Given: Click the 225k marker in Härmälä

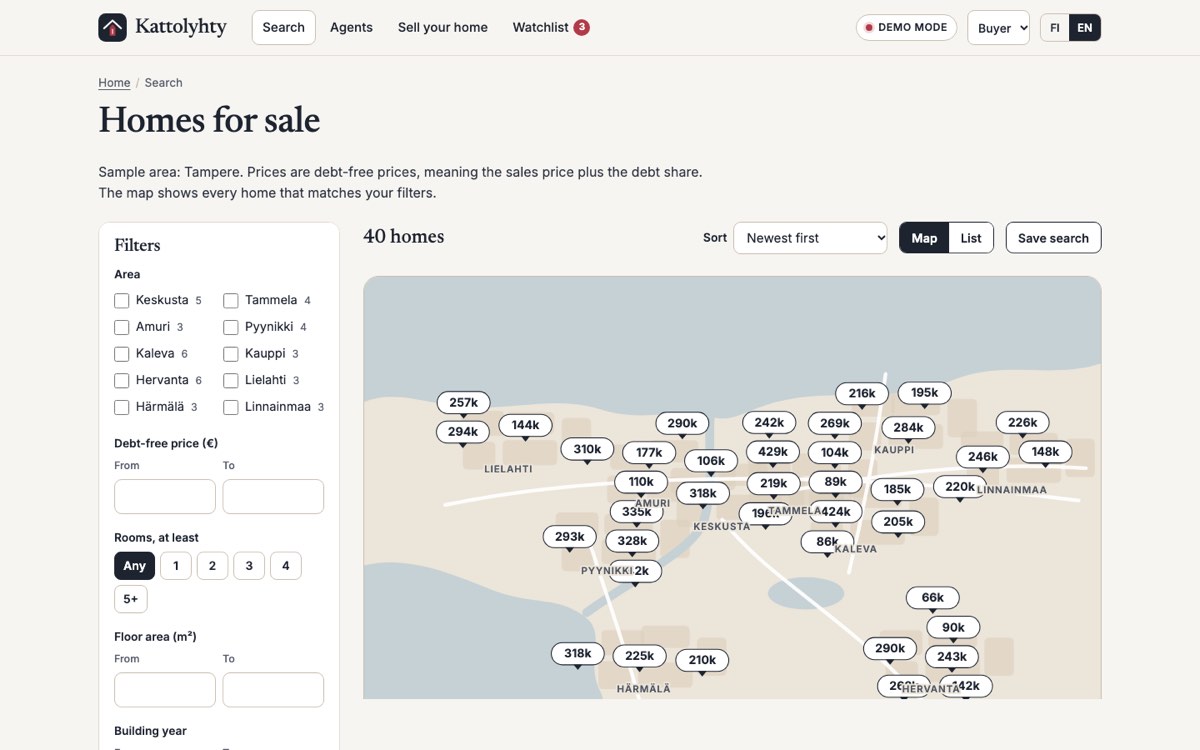Looking at the screenshot, I should coord(639,656).
